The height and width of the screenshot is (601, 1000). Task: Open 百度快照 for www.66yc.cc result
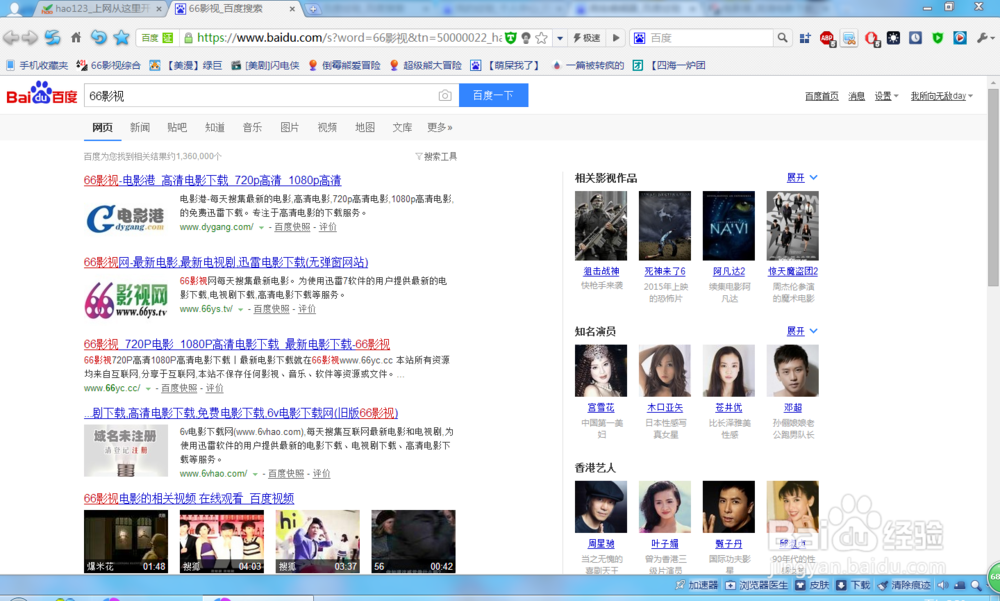[x=179, y=389]
